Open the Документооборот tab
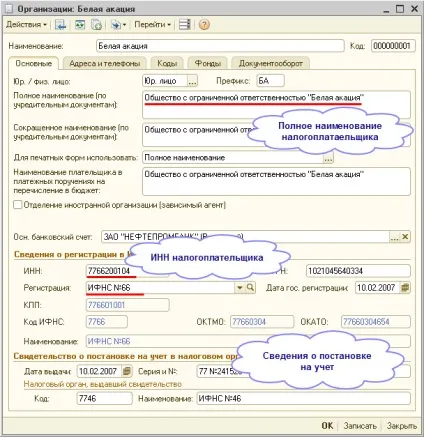 (x=270, y=63)
